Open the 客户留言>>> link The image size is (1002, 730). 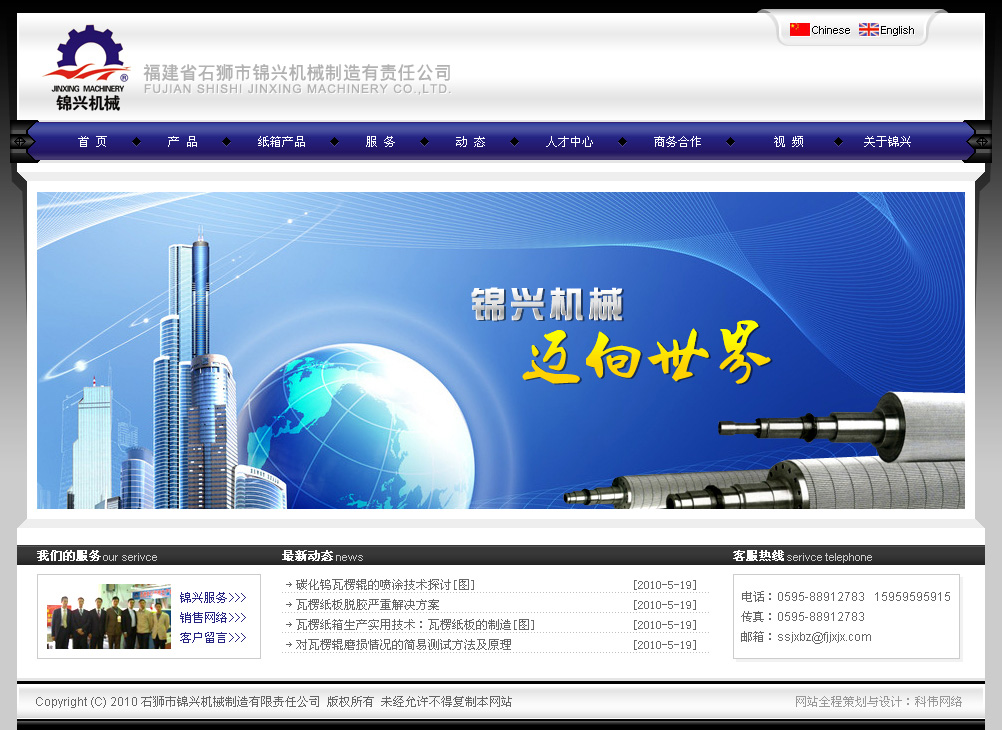213,637
